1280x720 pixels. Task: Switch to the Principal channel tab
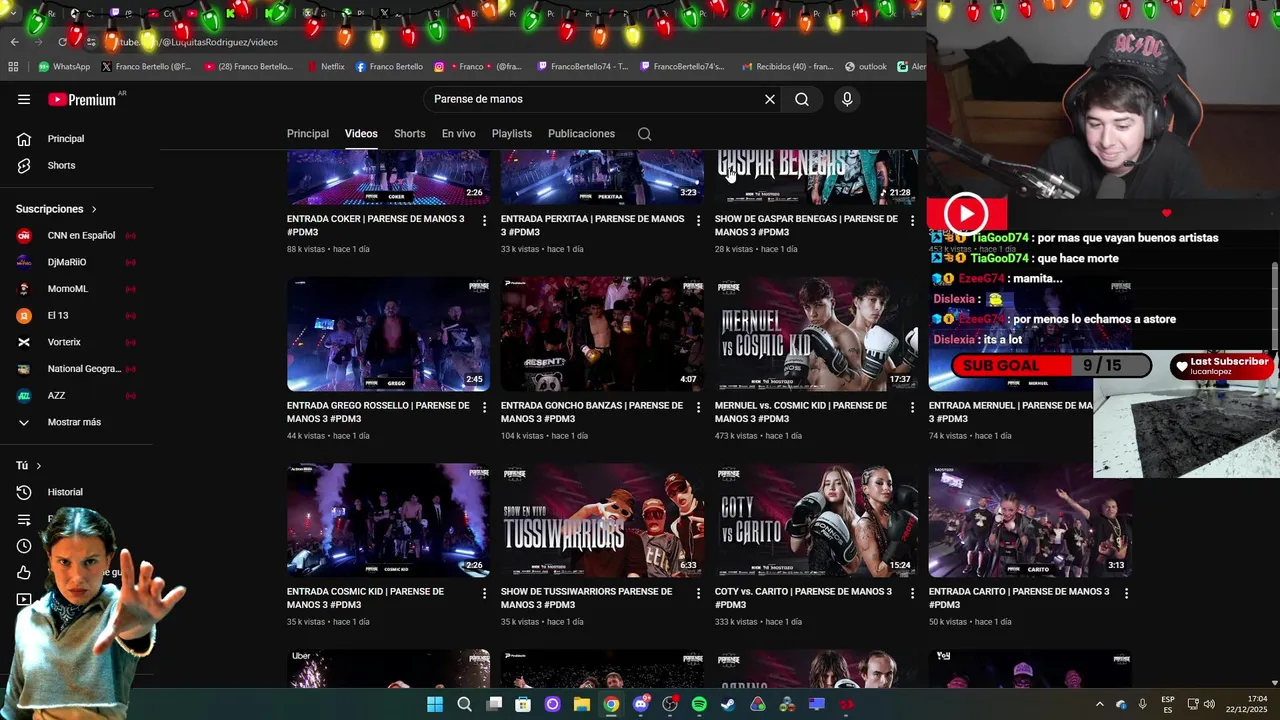click(308, 134)
